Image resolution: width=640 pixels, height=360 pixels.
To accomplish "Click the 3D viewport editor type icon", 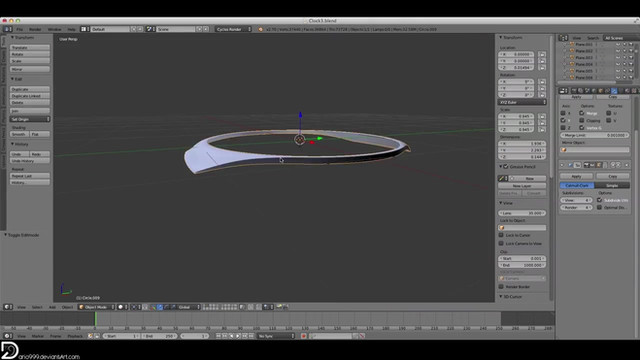I will [x=7, y=307].
